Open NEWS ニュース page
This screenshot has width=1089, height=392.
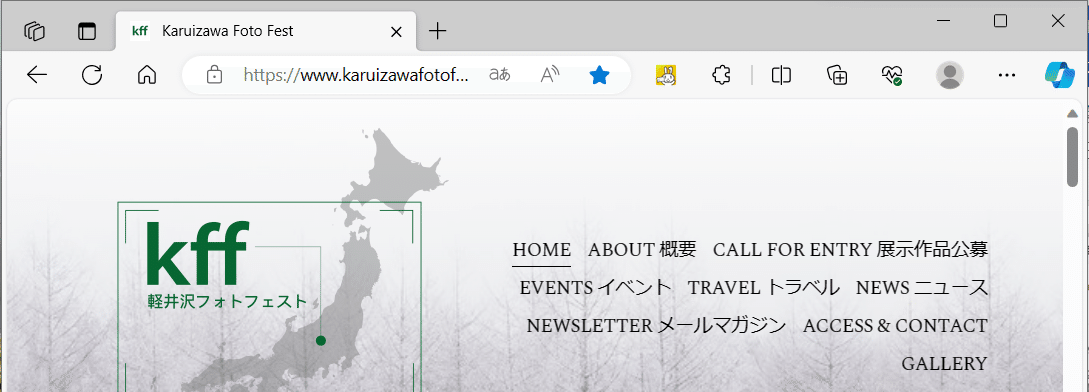pos(922,288)
